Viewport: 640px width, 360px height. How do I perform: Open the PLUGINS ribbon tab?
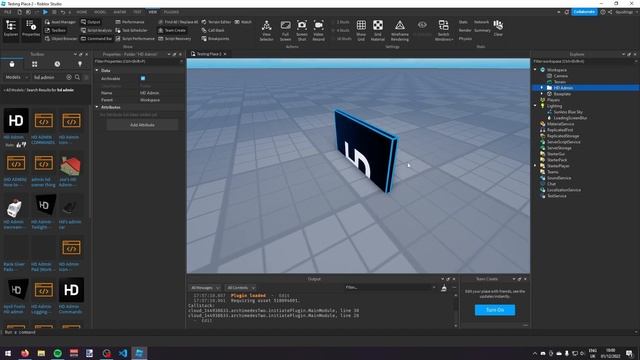click(x=171, y=12)
